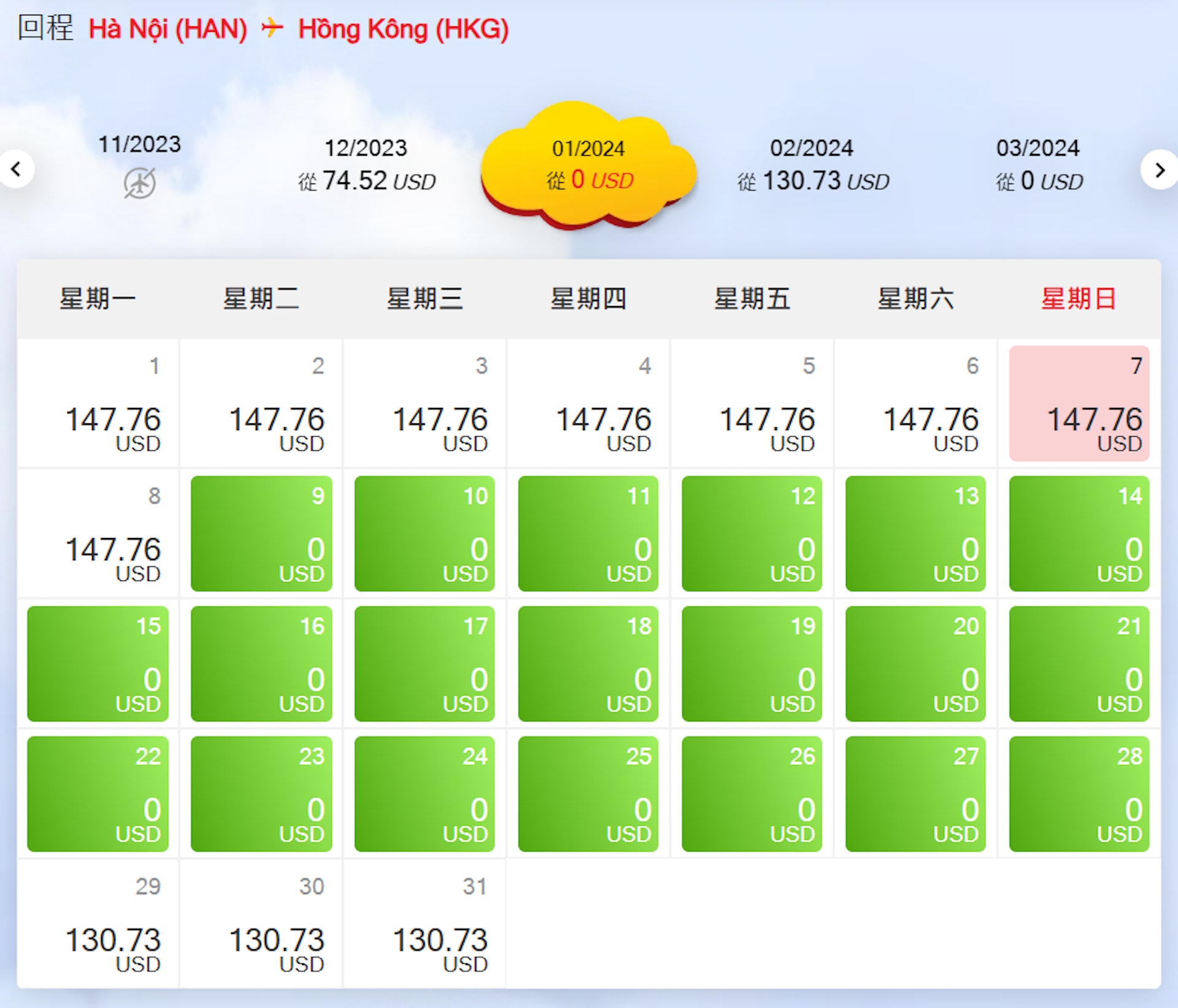The height and width of the screenshot is (1008, 1178).
Task: Pick January 2 at 147.76 USD
Action: point(261,403)
